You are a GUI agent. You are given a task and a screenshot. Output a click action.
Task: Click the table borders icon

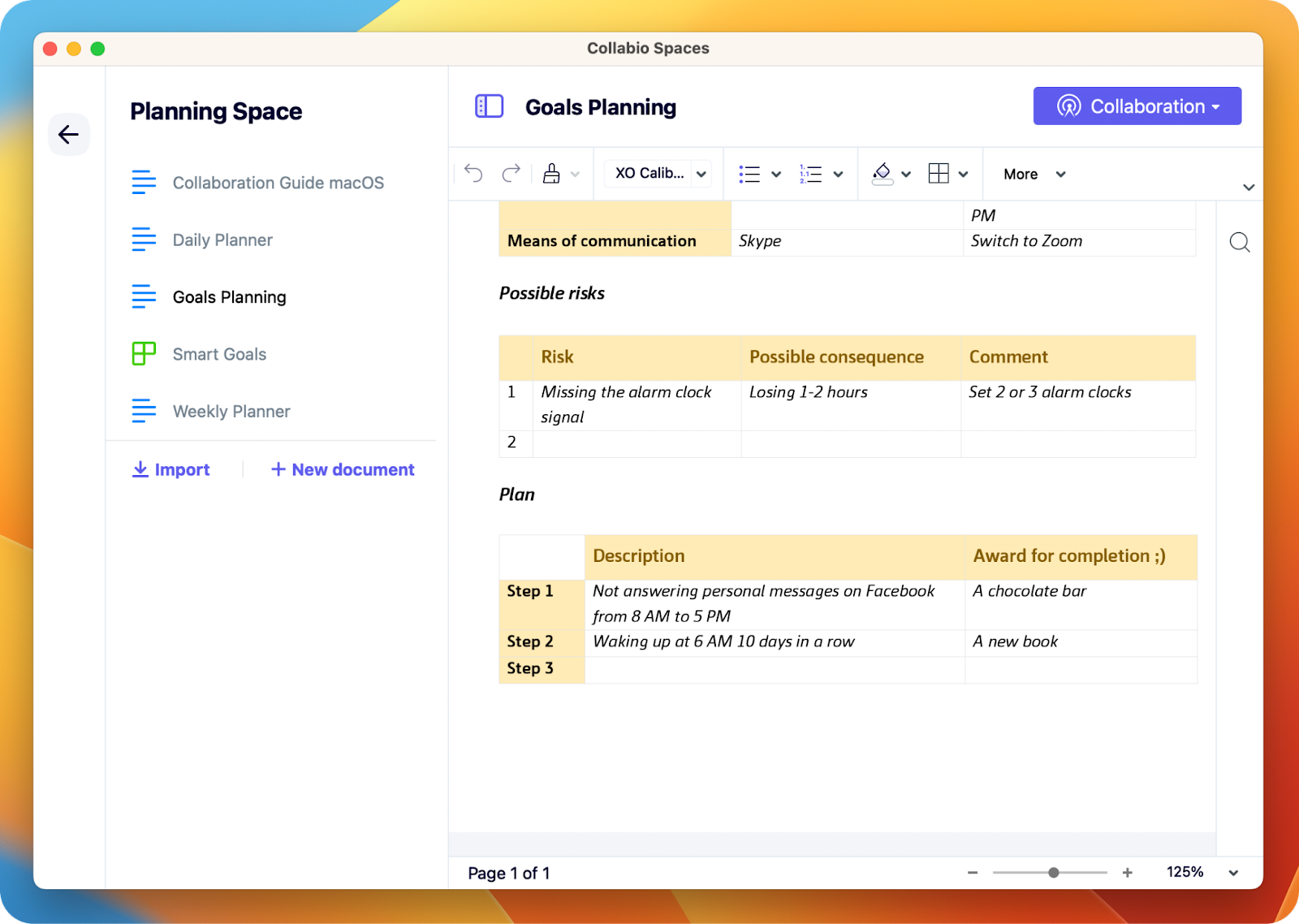(x=939, y=174)
